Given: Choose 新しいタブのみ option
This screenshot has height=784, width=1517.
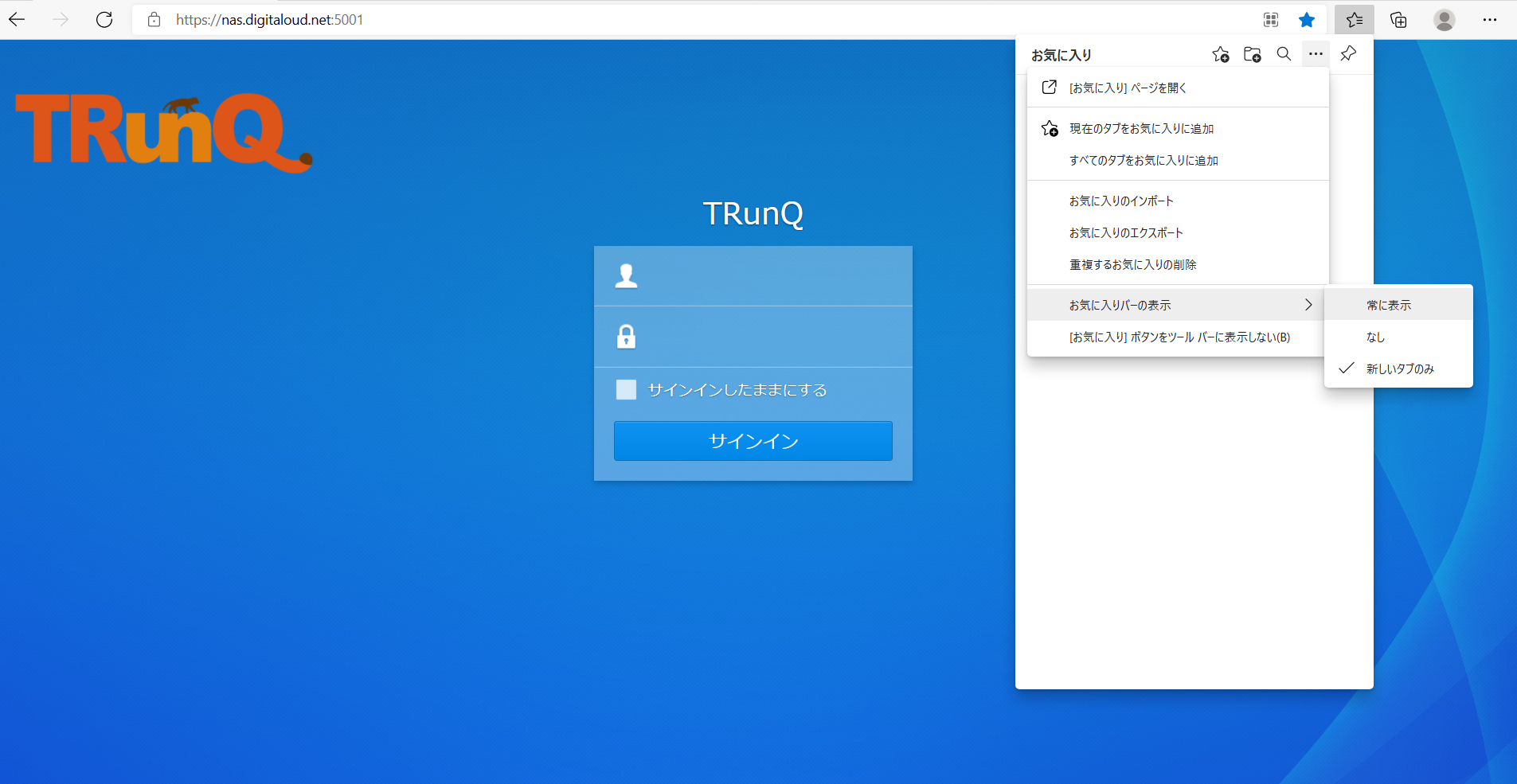Looking at the screenshot, I should click(1398, 369).
